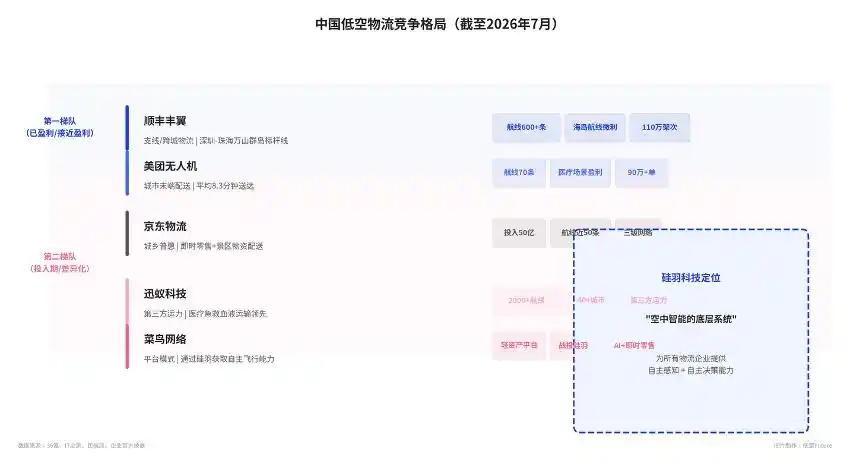Click the 三级网络 tag

click(x=638, y=233)
